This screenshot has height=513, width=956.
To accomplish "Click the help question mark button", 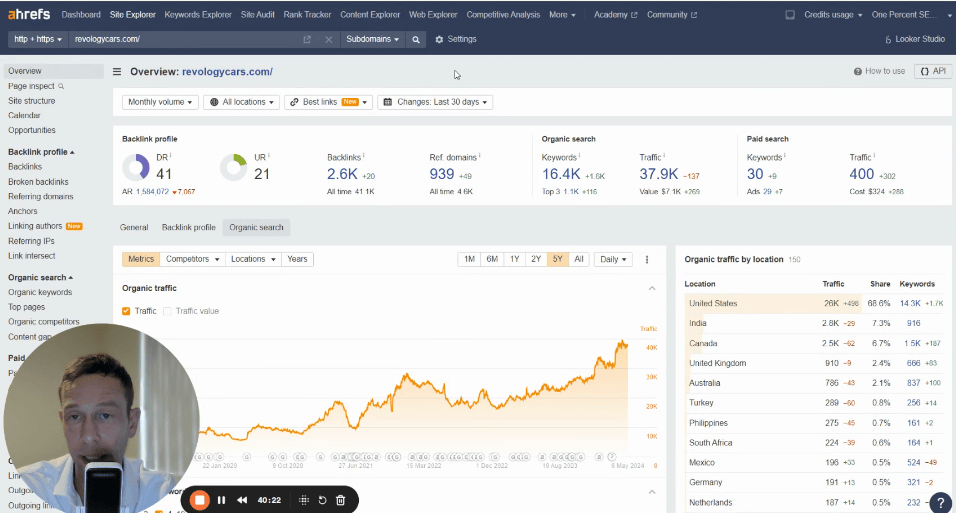I will tap(939, 502).
